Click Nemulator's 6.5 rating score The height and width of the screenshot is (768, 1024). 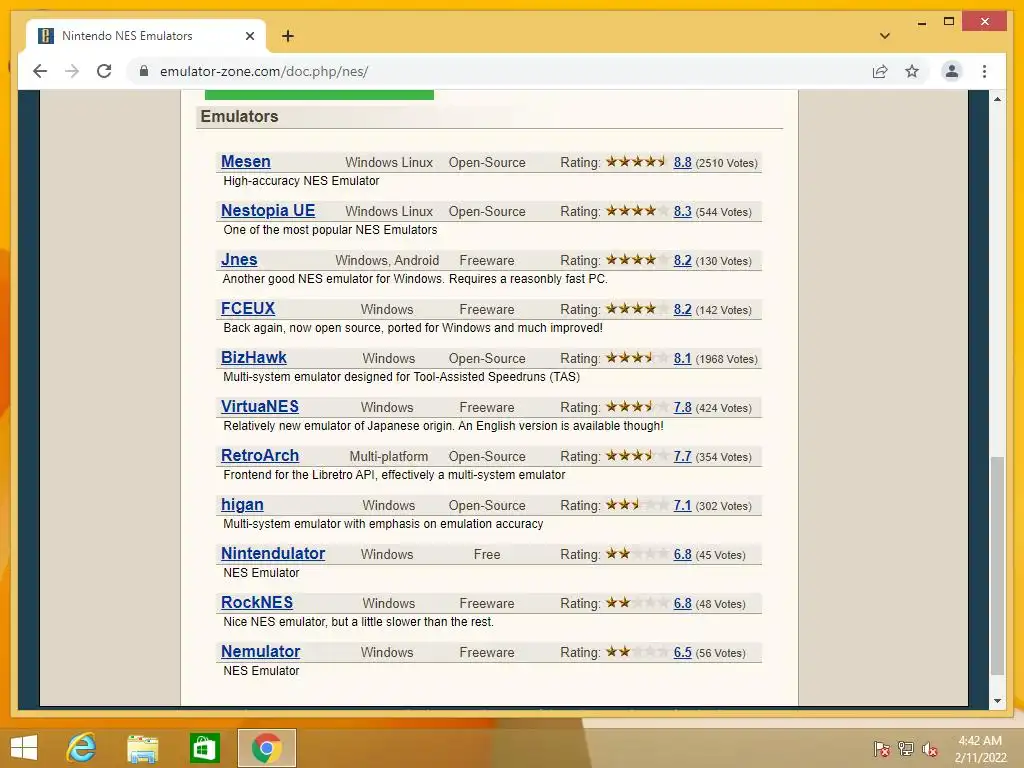pos(682,652)
